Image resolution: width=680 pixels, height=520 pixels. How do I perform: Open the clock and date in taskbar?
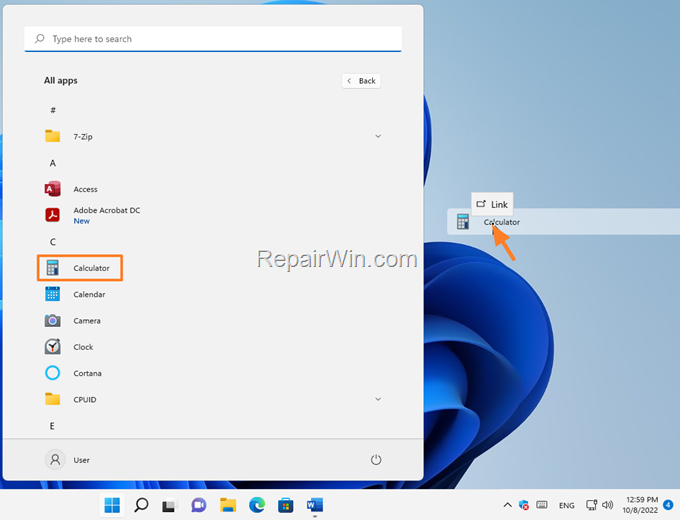[x=641, y=505]
